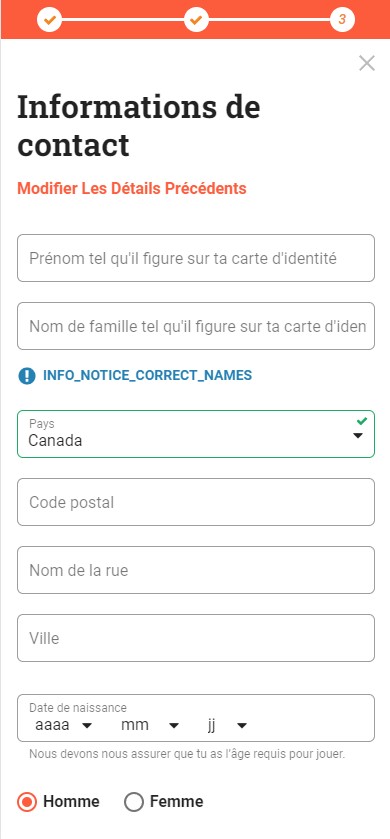
Task: Click the progress line between steps 2 and 3
Action: click(x=269, y=20)
